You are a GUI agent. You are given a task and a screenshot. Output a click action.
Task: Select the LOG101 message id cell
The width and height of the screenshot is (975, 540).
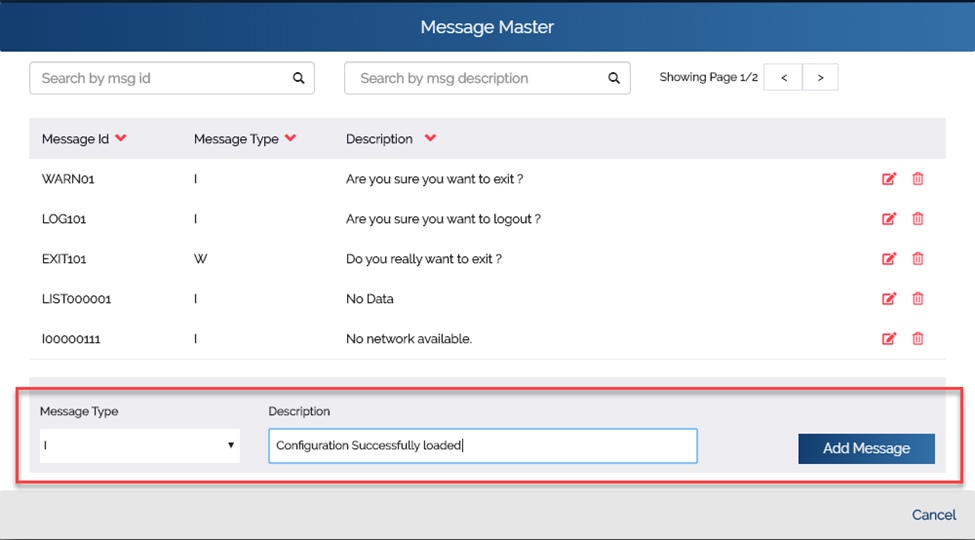pos(64,219)
